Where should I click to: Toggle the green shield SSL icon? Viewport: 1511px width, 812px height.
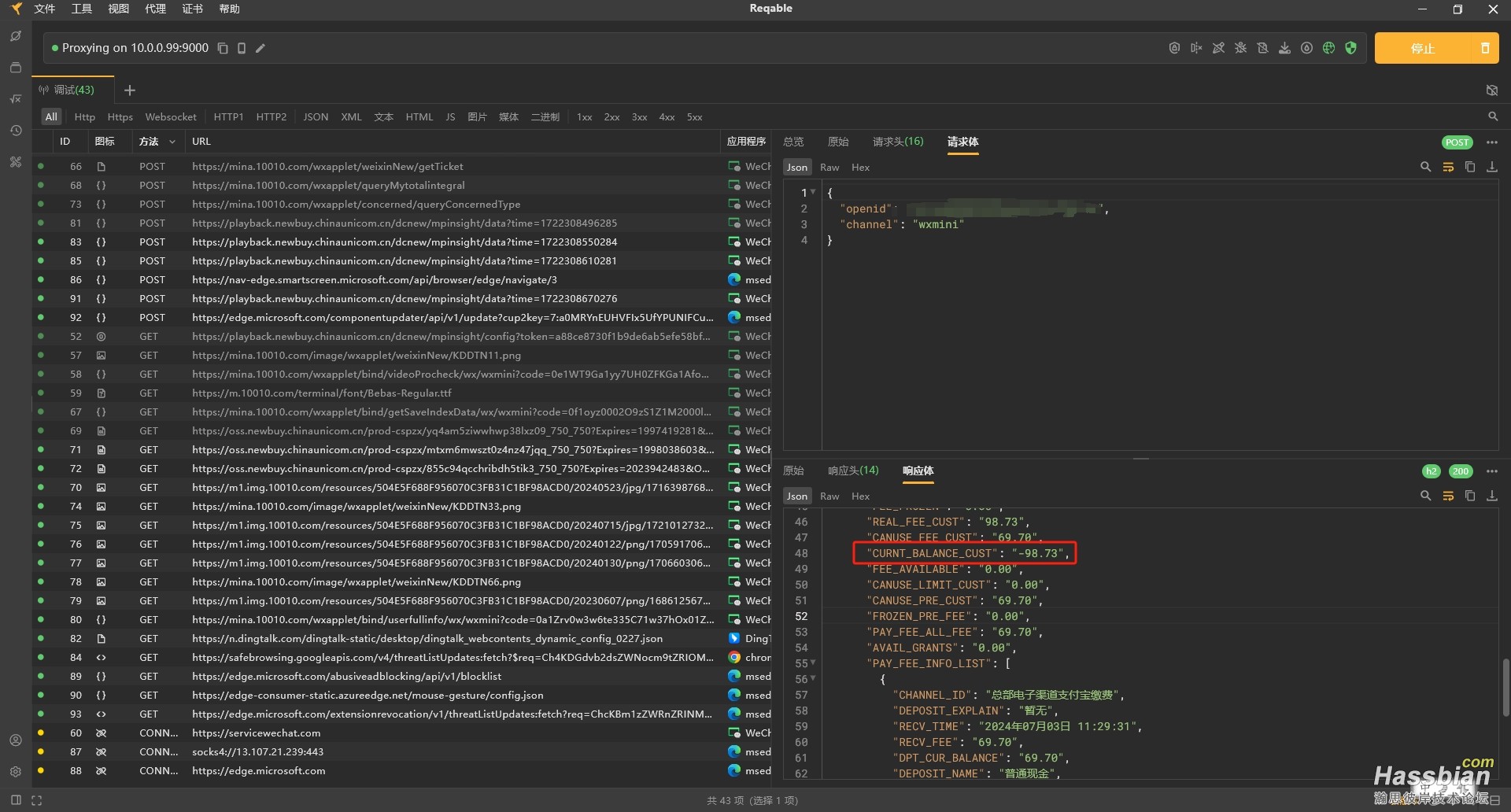point(1350,48)
